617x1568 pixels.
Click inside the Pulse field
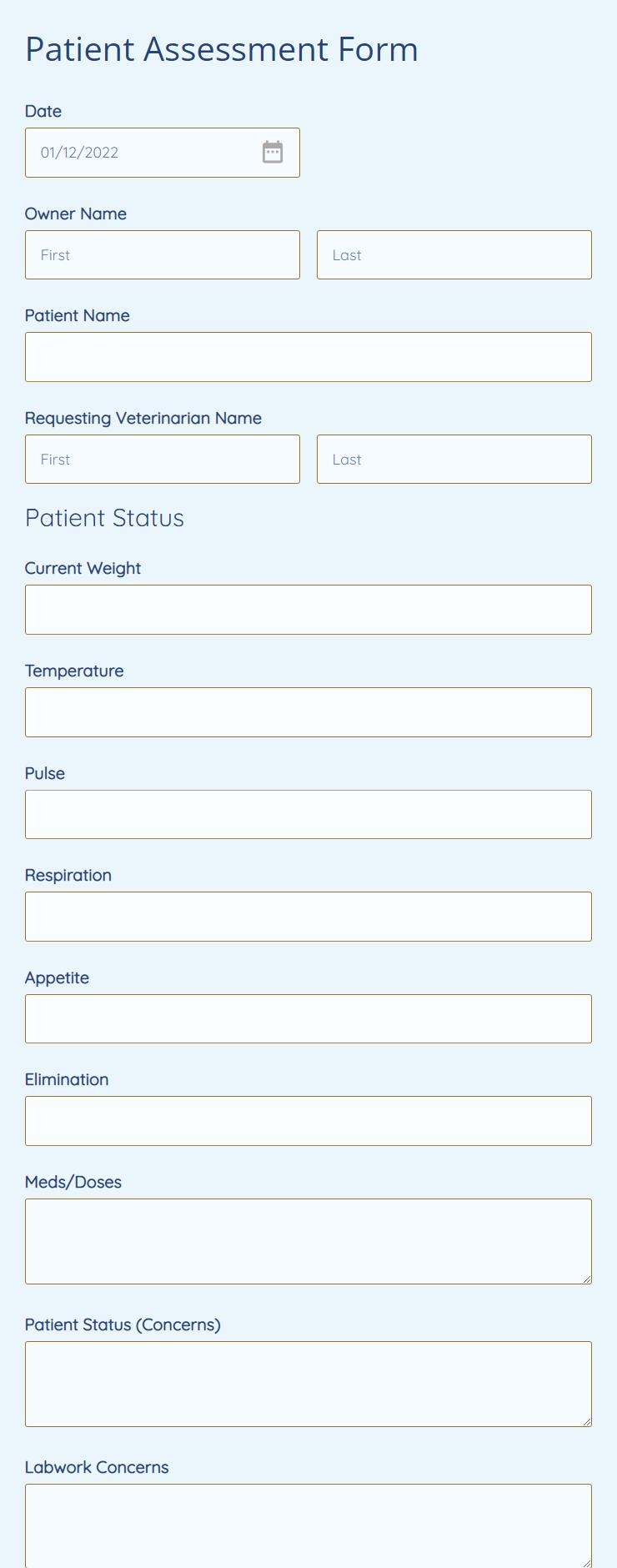(308, 814)
